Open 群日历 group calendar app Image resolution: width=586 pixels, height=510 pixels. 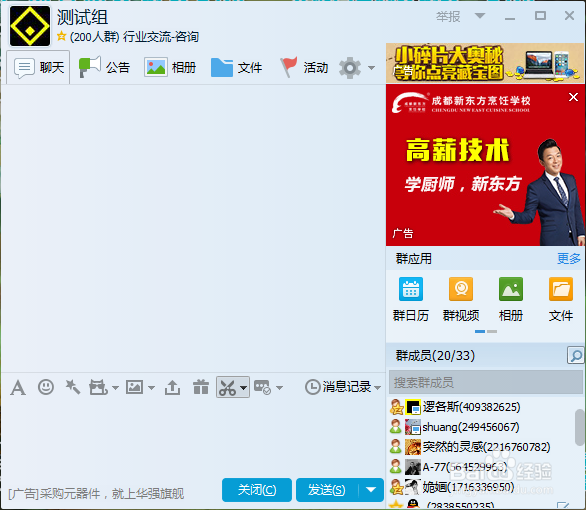click(x=411, y=299)
